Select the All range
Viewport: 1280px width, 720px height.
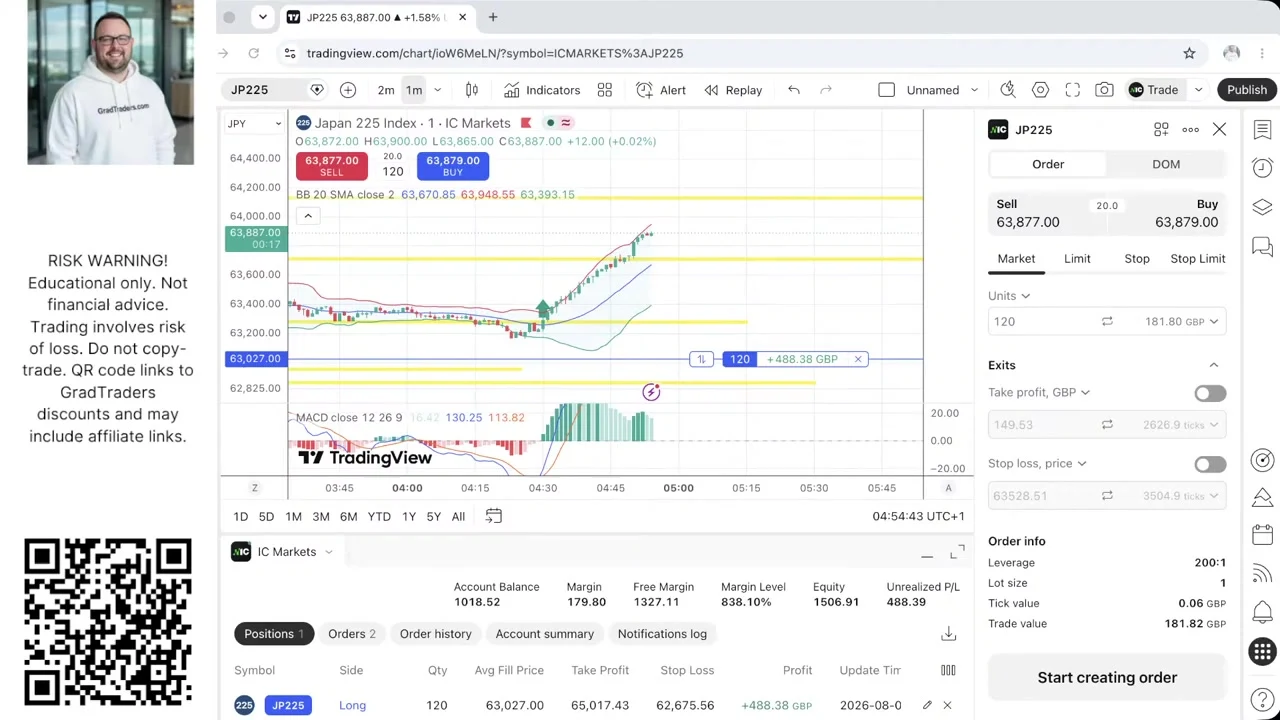pyautogui.click(x=458, y=516)
